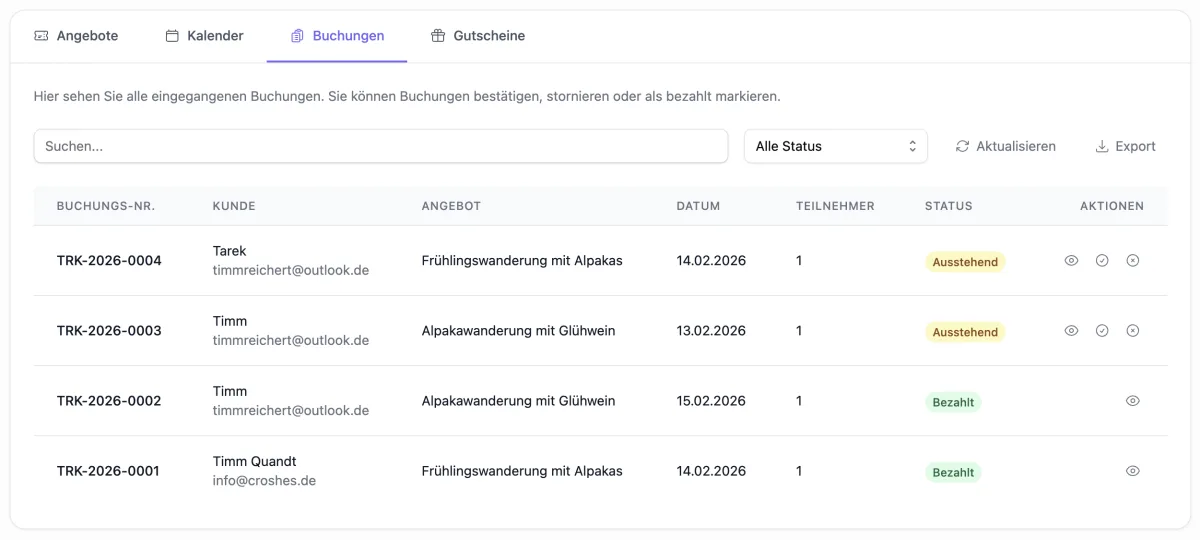Confirm booking TRK-2026-0004 with checkmark icon
Image resolution: width=1200 pixels, height=540 pixels.
coord(1102,260)
